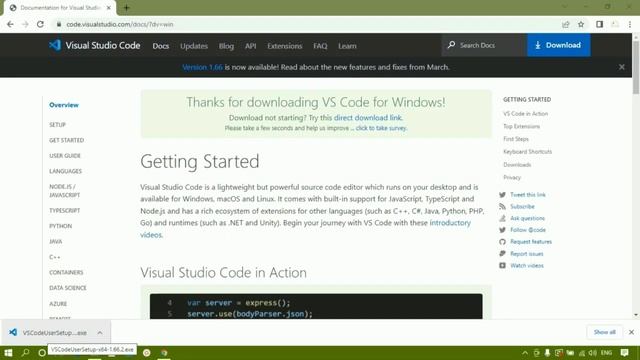Screen dimensions: 640x360
Task: Dismiss the version 1.66 banner
Action: pyautogui.click(x=622, y=67)
